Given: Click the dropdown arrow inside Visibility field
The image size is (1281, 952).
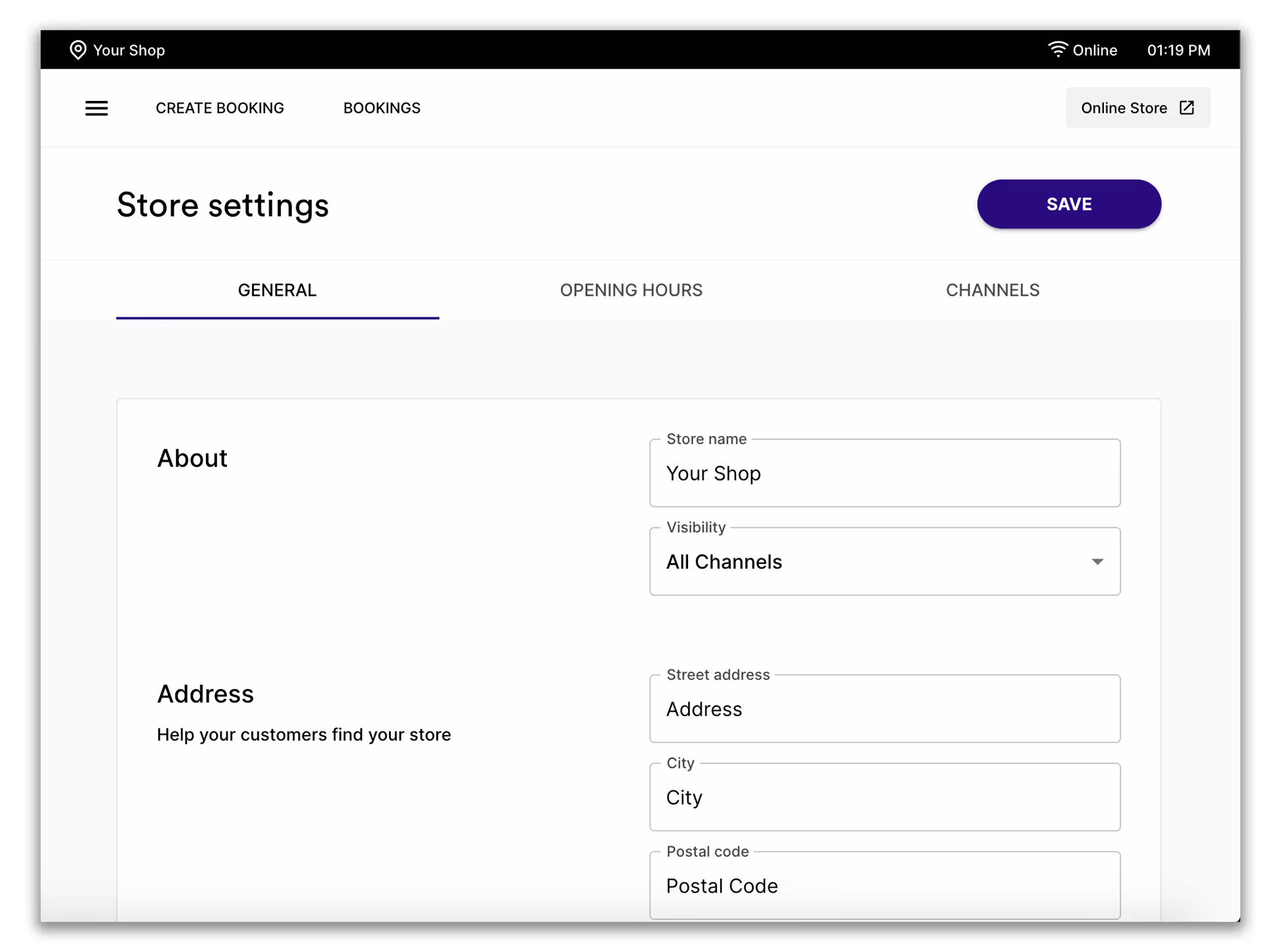Looking at the screenshot, I should tap(1096, 561).
